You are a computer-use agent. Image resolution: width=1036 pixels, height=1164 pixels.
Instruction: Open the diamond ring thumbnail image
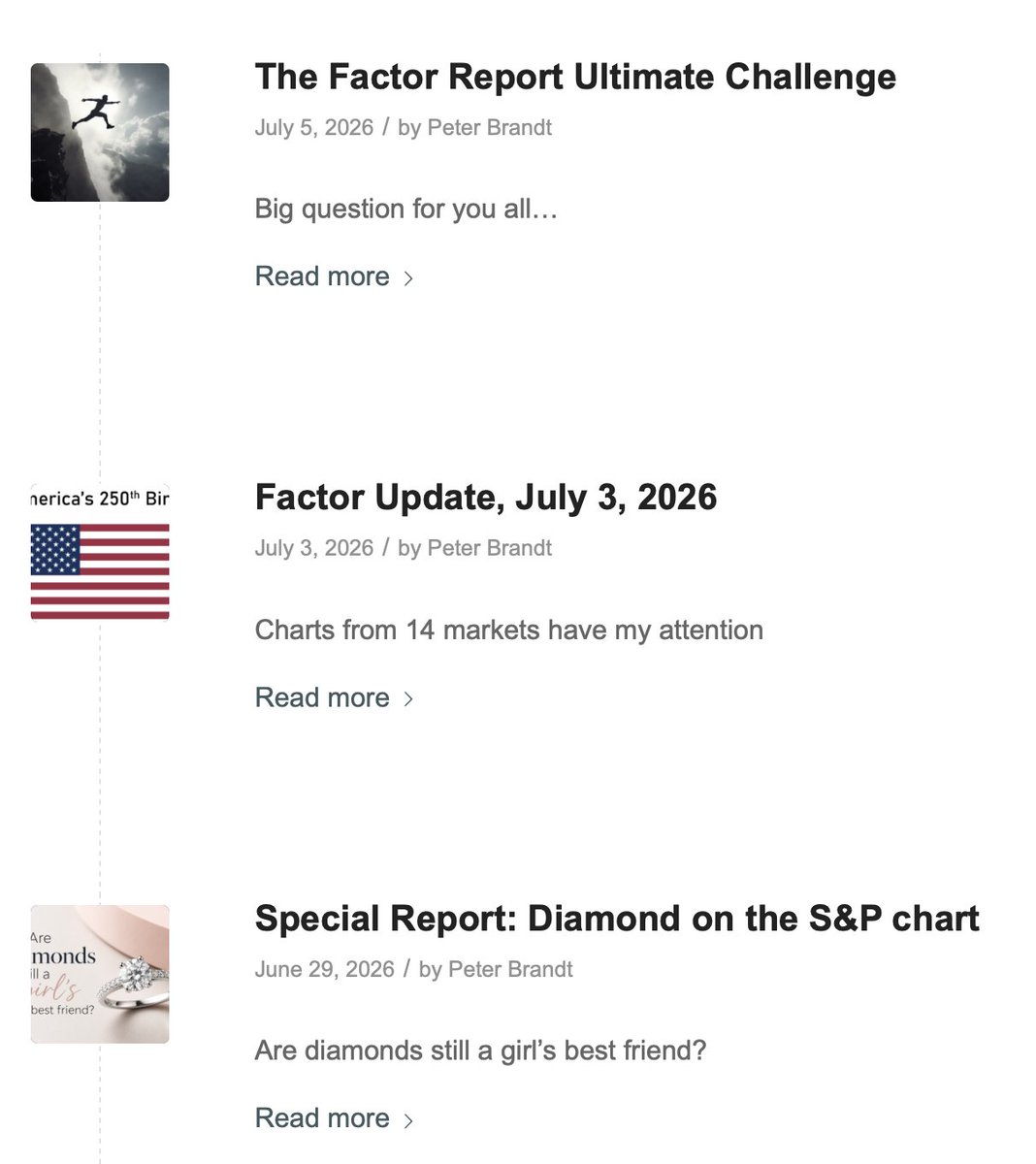click(100, 974)
